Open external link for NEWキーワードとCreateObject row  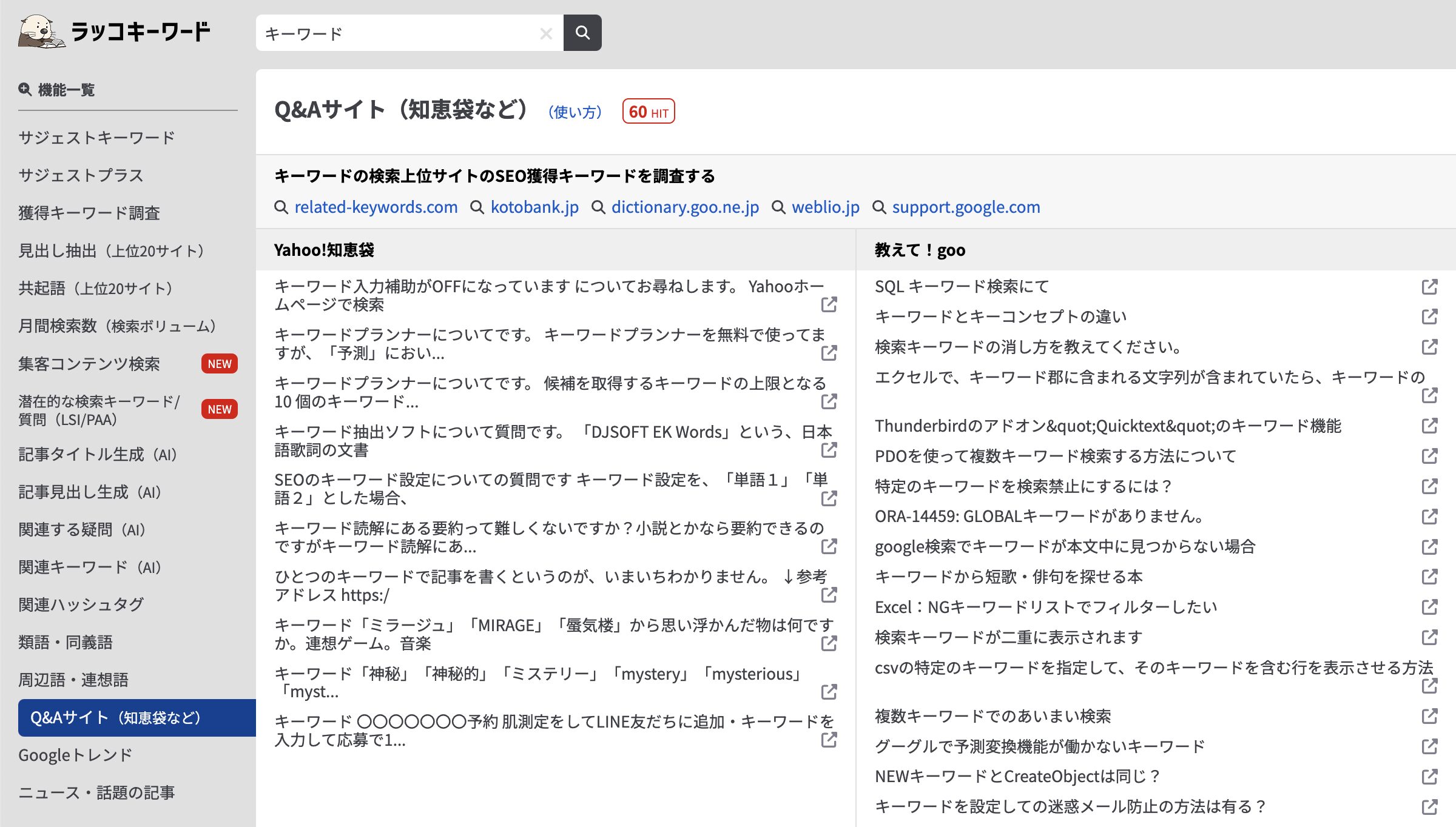pyautogui.click(x=1429, y=777)
